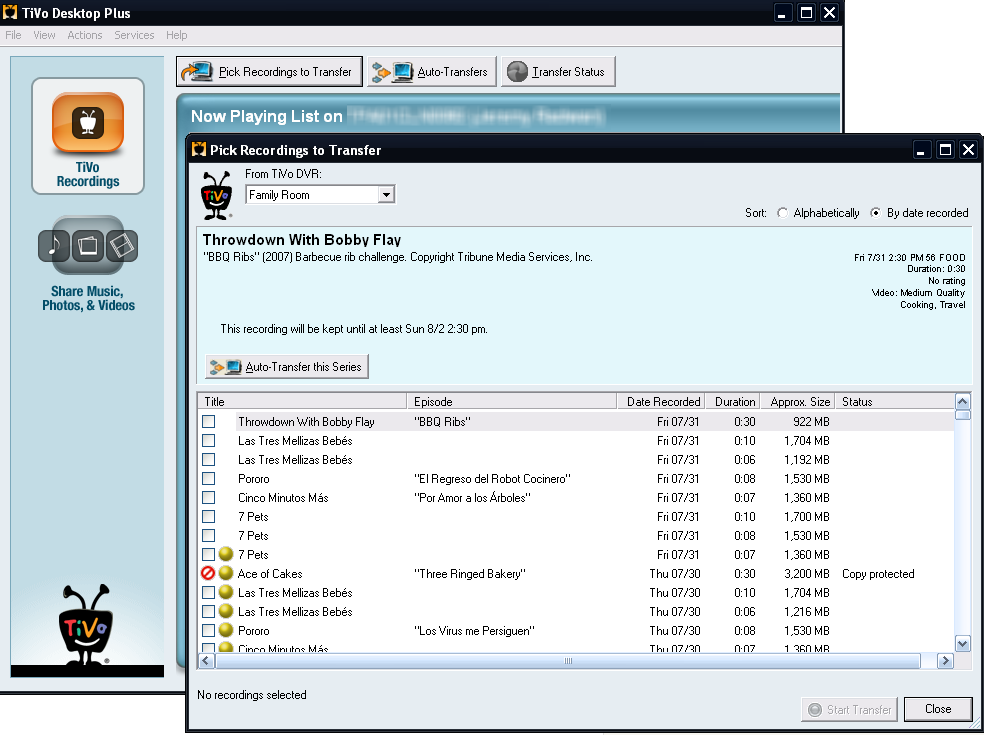Image resolution: width=987 pixels, height=735 pixels.
Task: Maximize the TiVo Desktop Plus main window
Action: click(806, 13)
